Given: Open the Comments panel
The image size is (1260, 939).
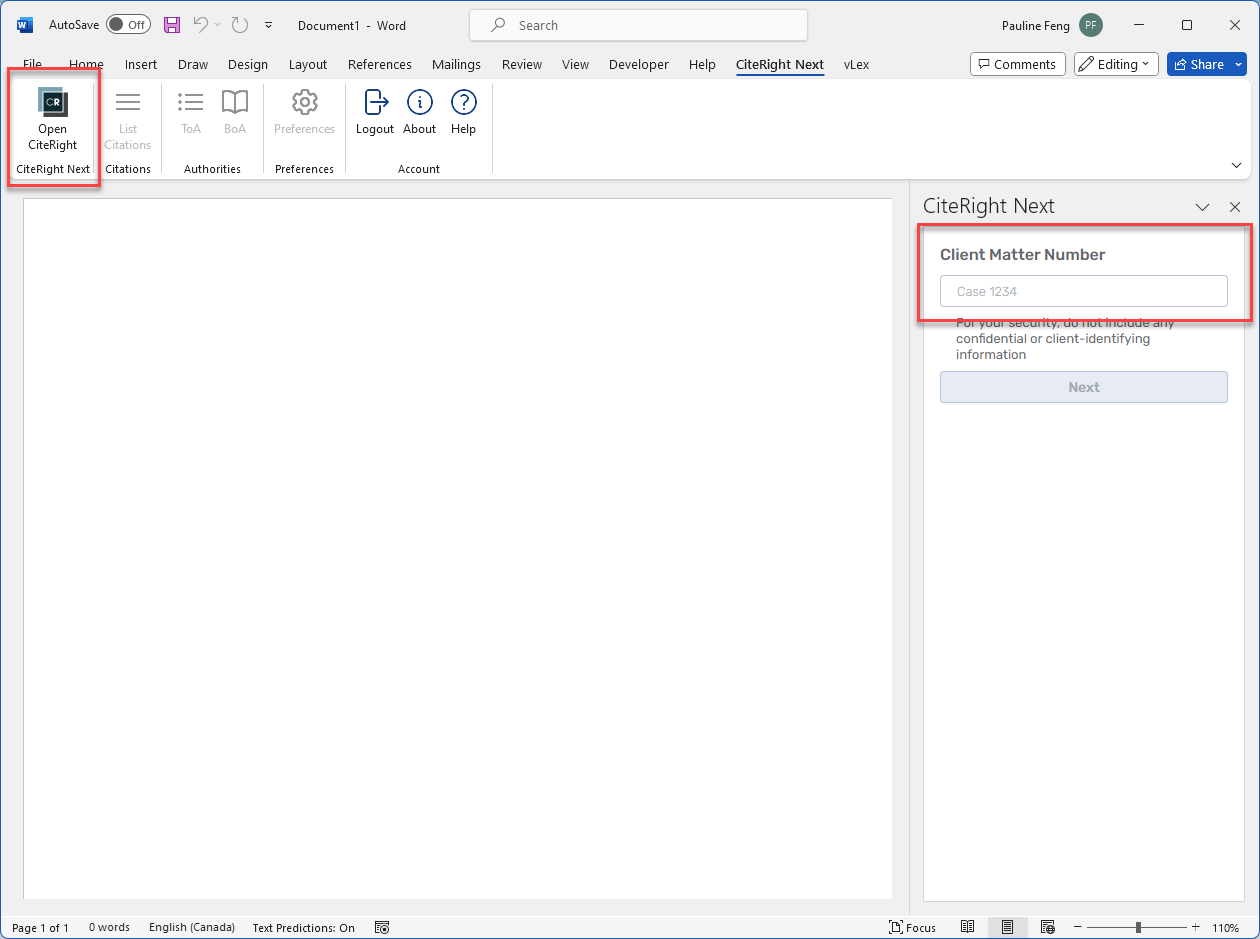Looking at the screenshot, I should pyautogui.click(x=1017, y=63).
